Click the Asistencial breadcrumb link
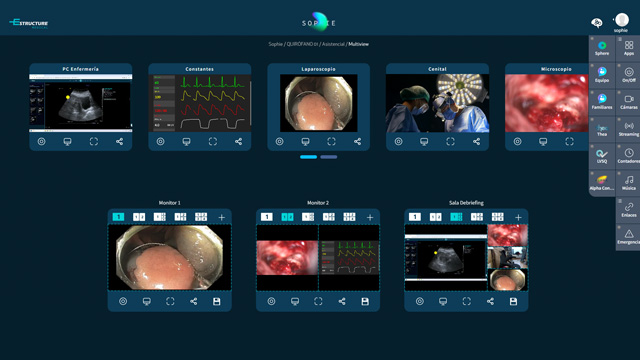640x360 pixels. coord(333,44)
